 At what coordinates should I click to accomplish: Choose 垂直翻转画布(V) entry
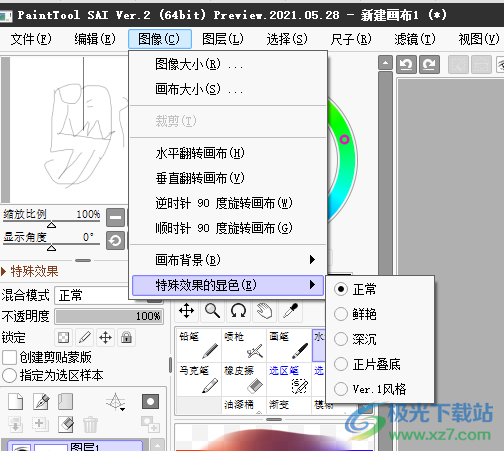pyautogui.click(x=228, y=178)
